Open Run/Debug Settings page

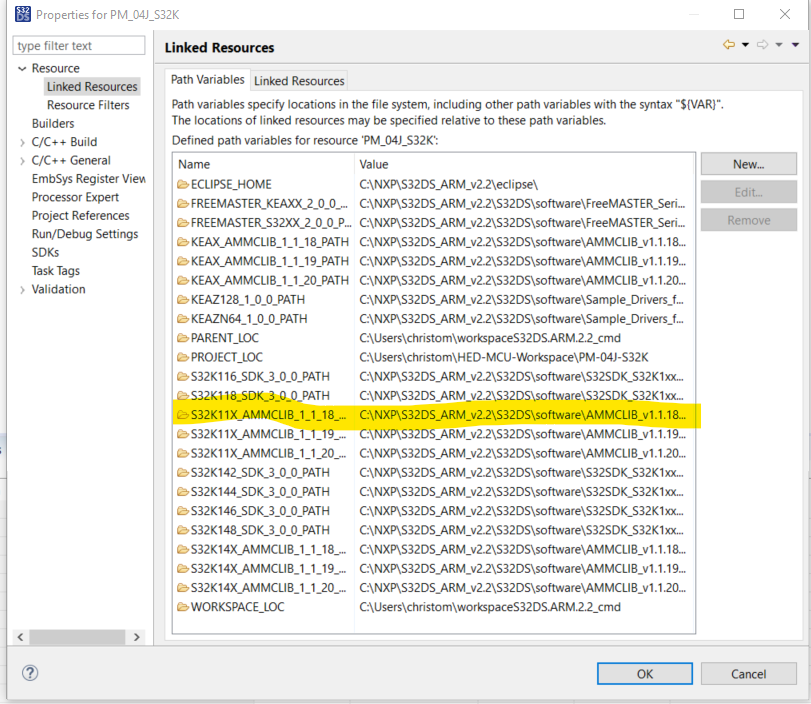click(x=85, y=234)
